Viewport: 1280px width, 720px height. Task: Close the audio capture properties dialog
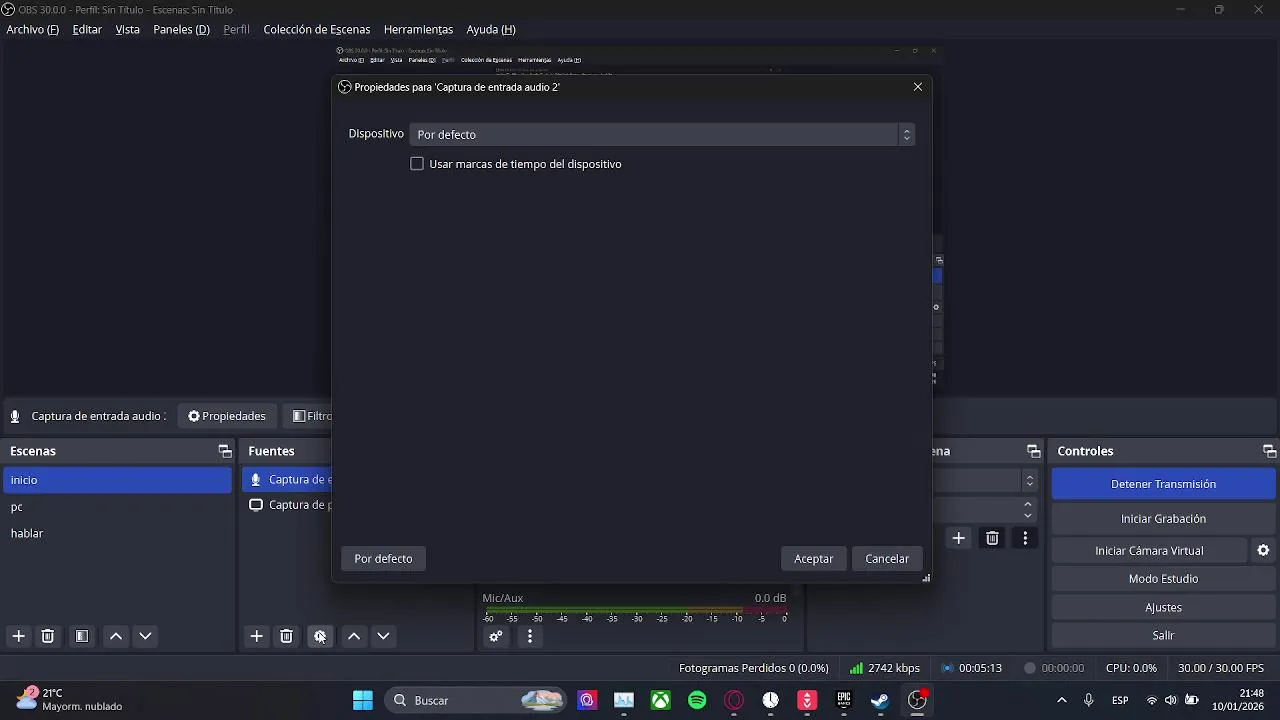918,87
